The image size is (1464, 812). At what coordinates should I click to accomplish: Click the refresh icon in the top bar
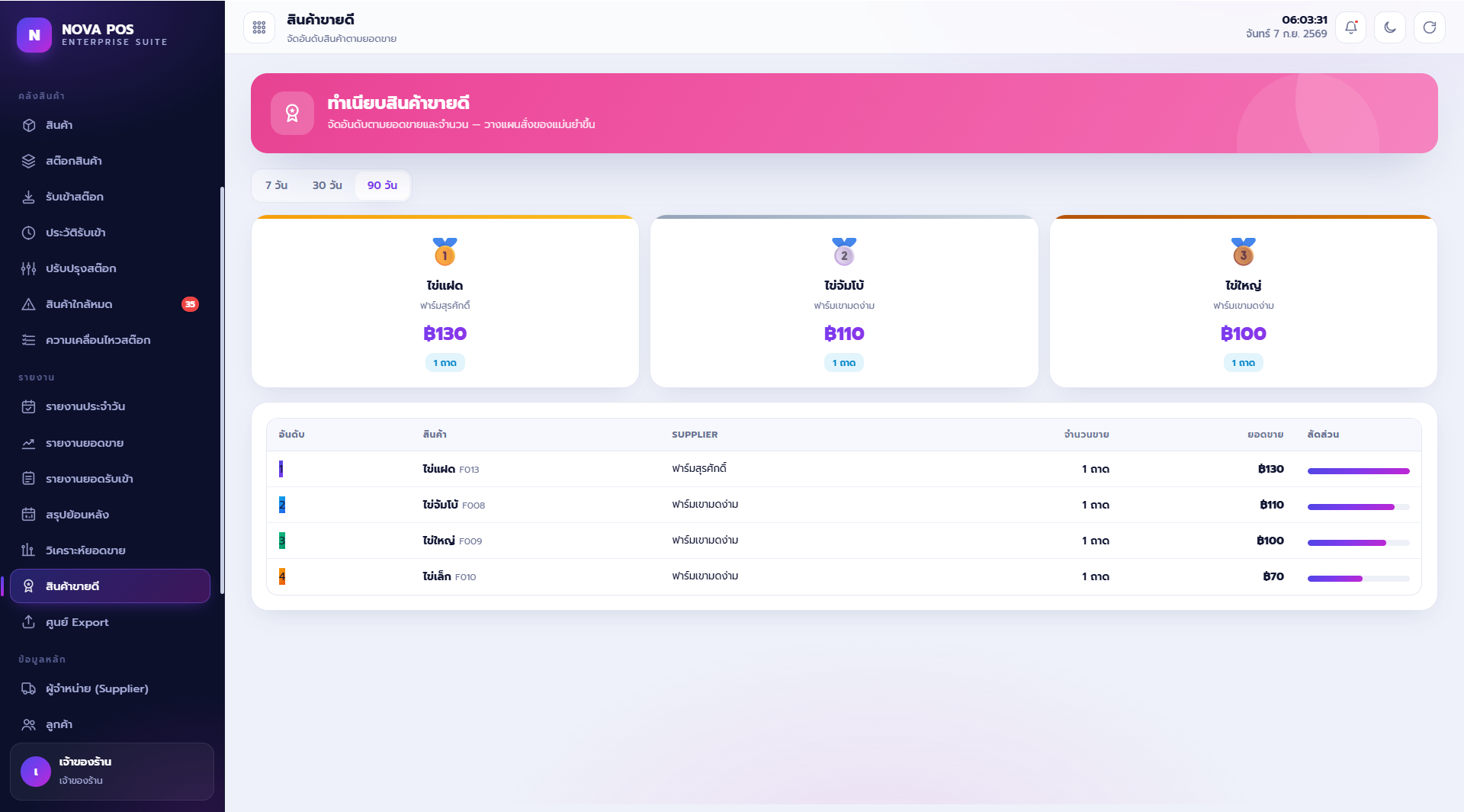[1430, 27]
